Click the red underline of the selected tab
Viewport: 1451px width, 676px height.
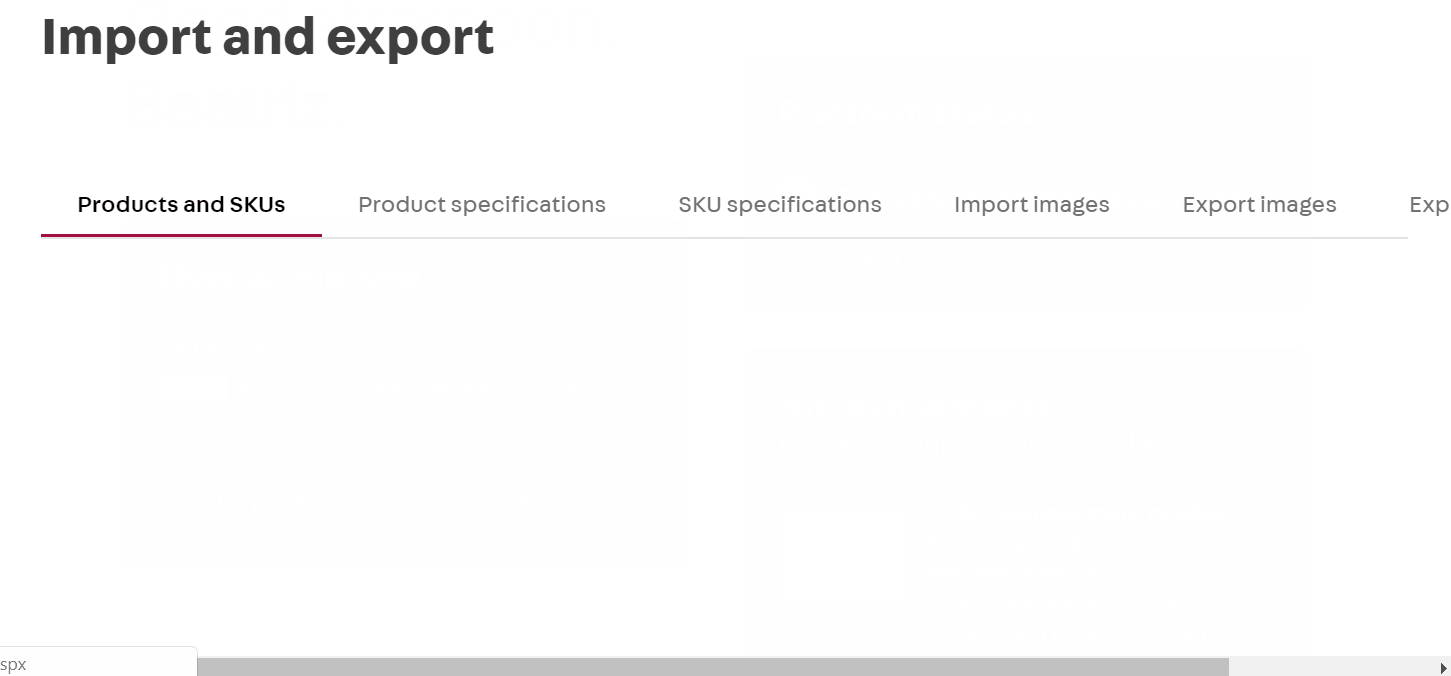tap(181, 234)
